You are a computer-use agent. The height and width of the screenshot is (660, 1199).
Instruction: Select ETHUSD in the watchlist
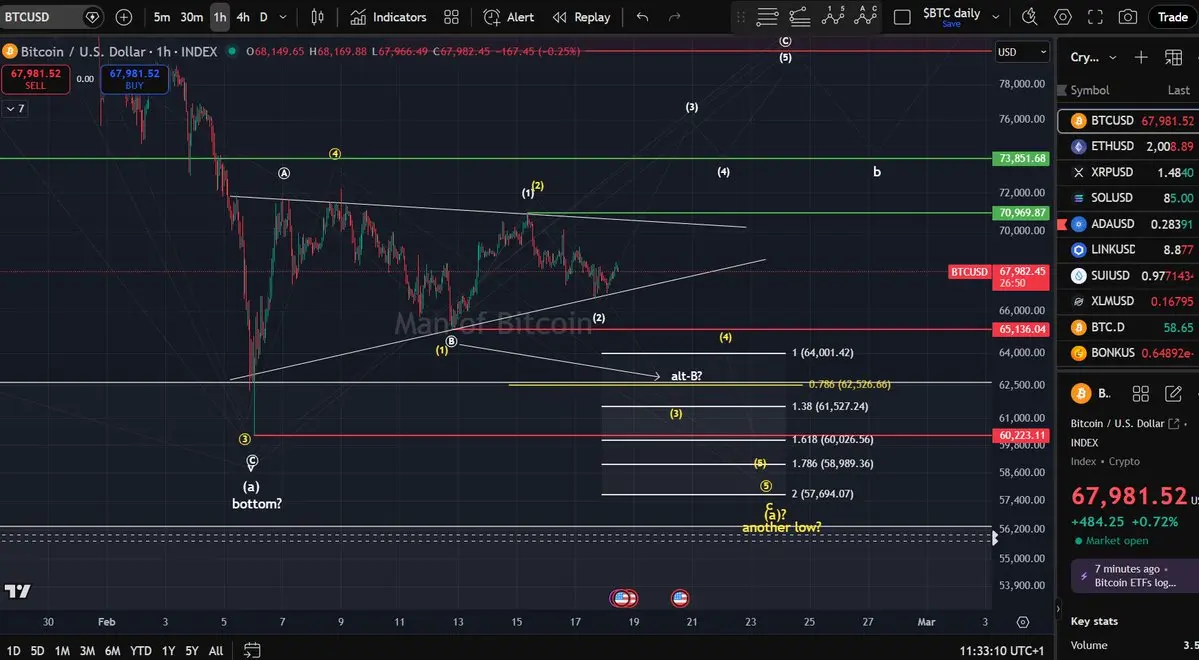1129,146
